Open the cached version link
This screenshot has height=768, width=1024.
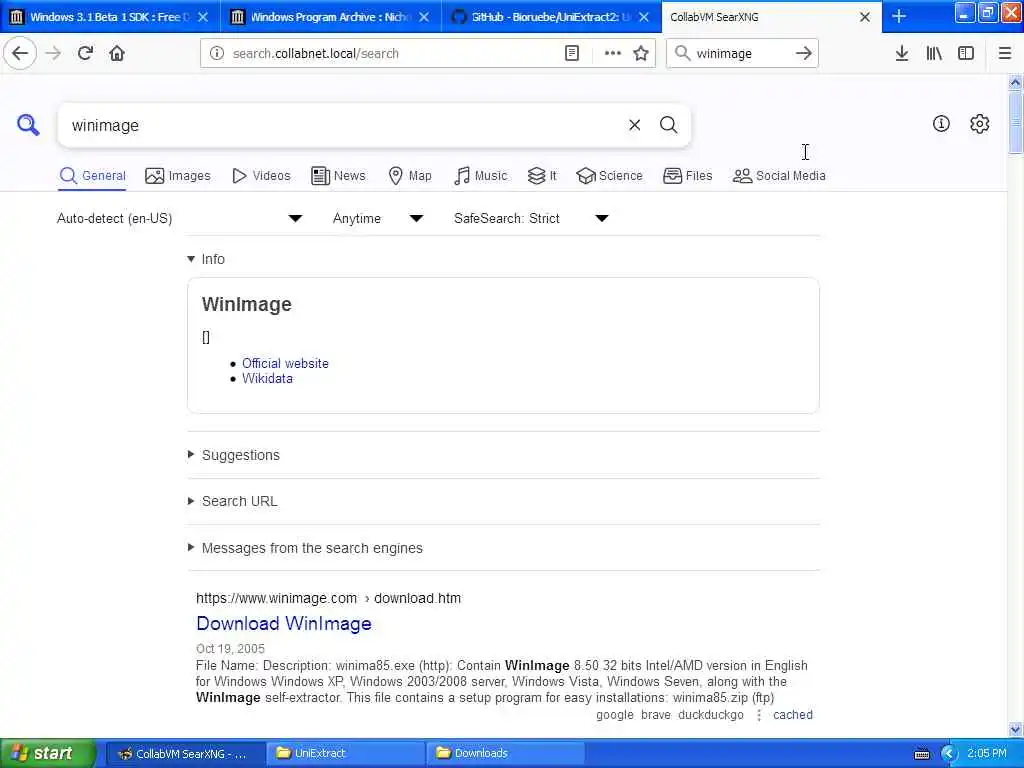[x=793, y=715]
